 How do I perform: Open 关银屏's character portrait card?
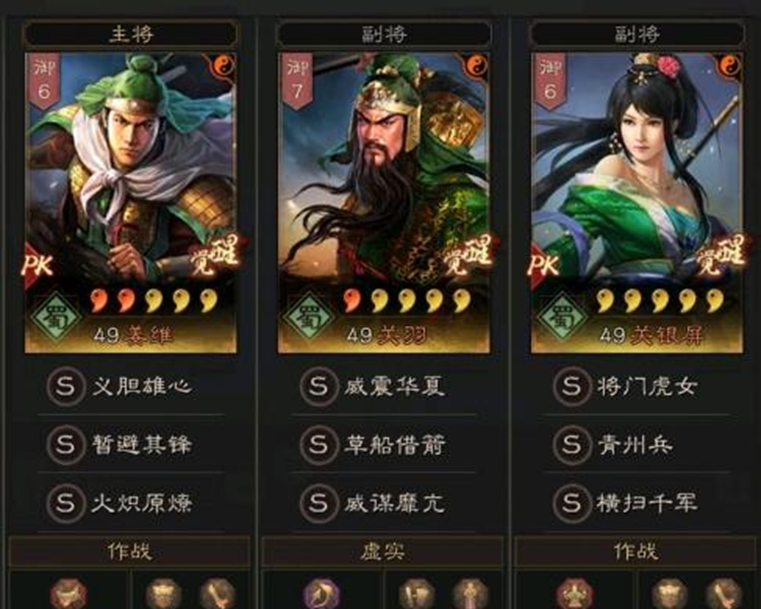point(637,203)
